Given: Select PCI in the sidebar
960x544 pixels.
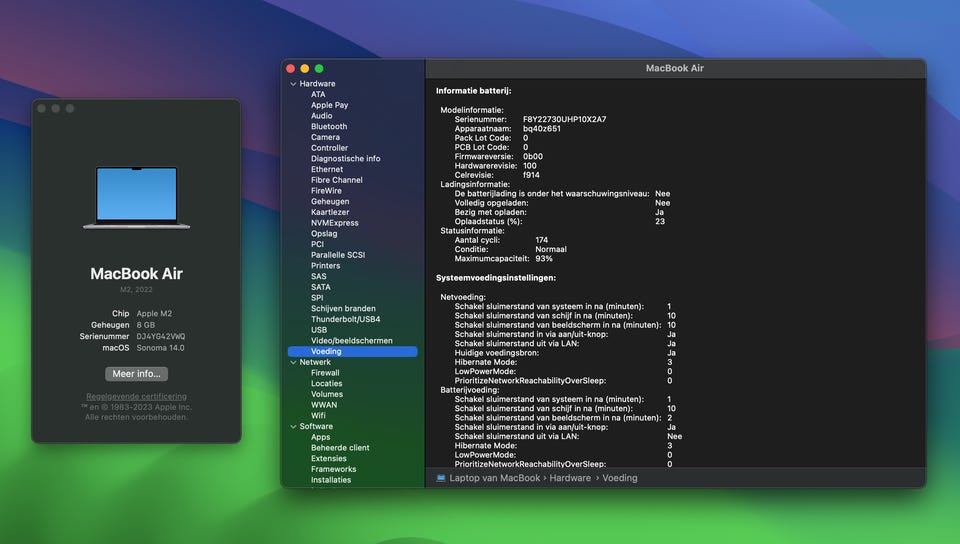Looking at the screenshot, I should pos(317,244).
